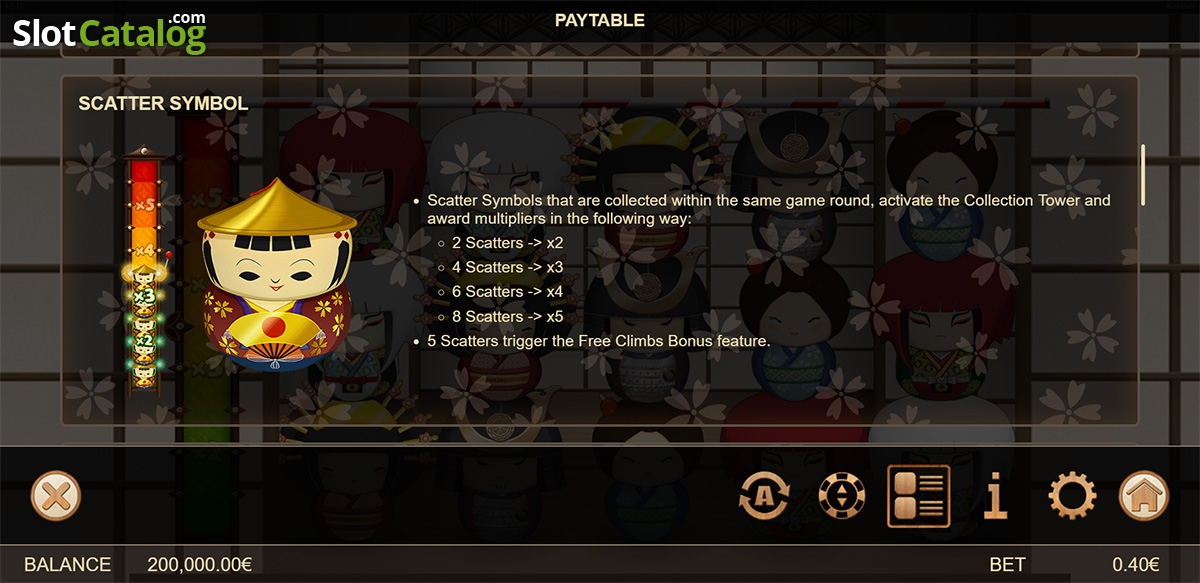
Task: Select the x3 marker on the tower
Action: 145,296
